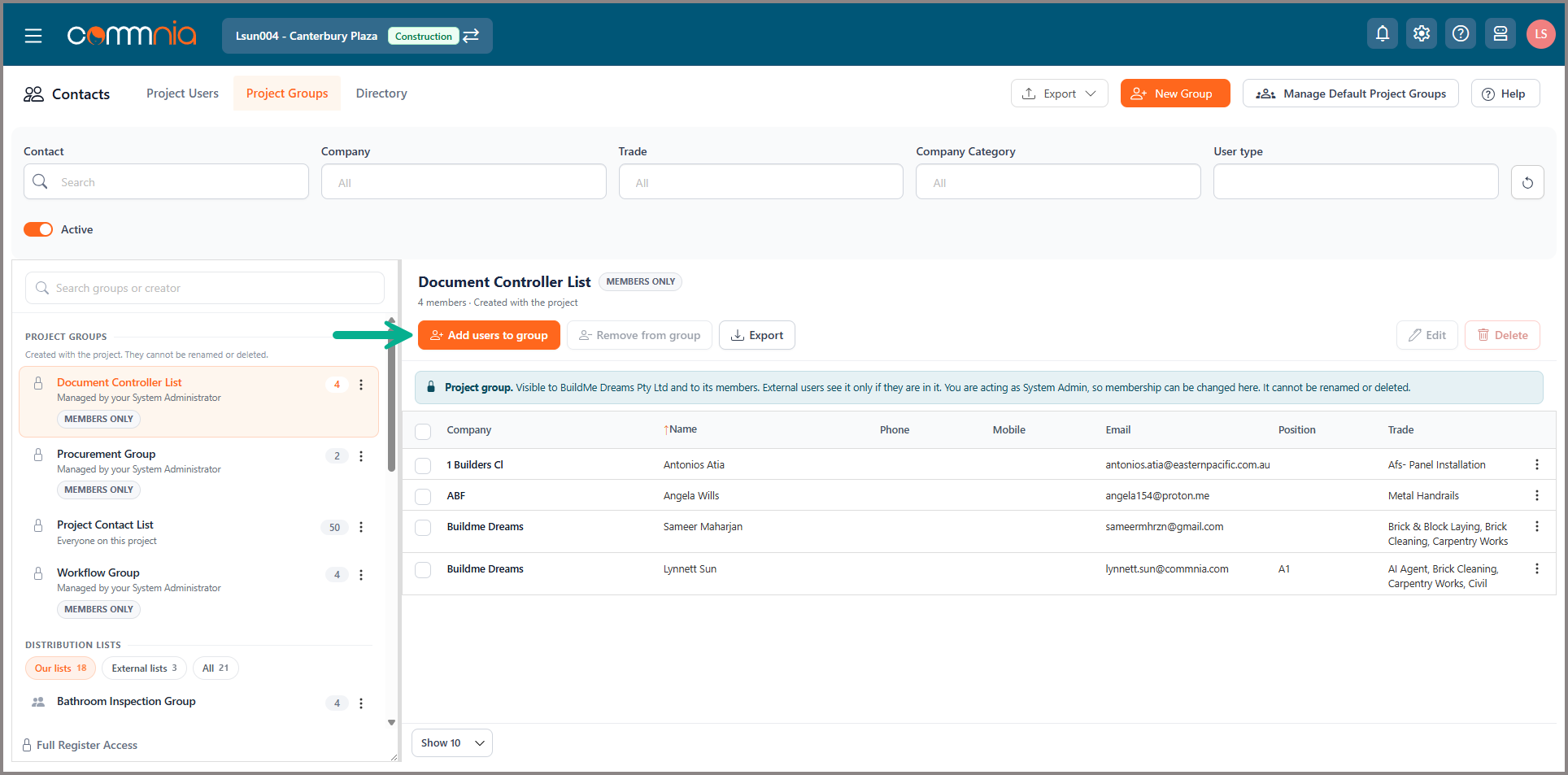Image resolution: width=1568 pixels, height=775 pixels.
Task: Open the User type filter dropdown
Action: click(1356, 182)
